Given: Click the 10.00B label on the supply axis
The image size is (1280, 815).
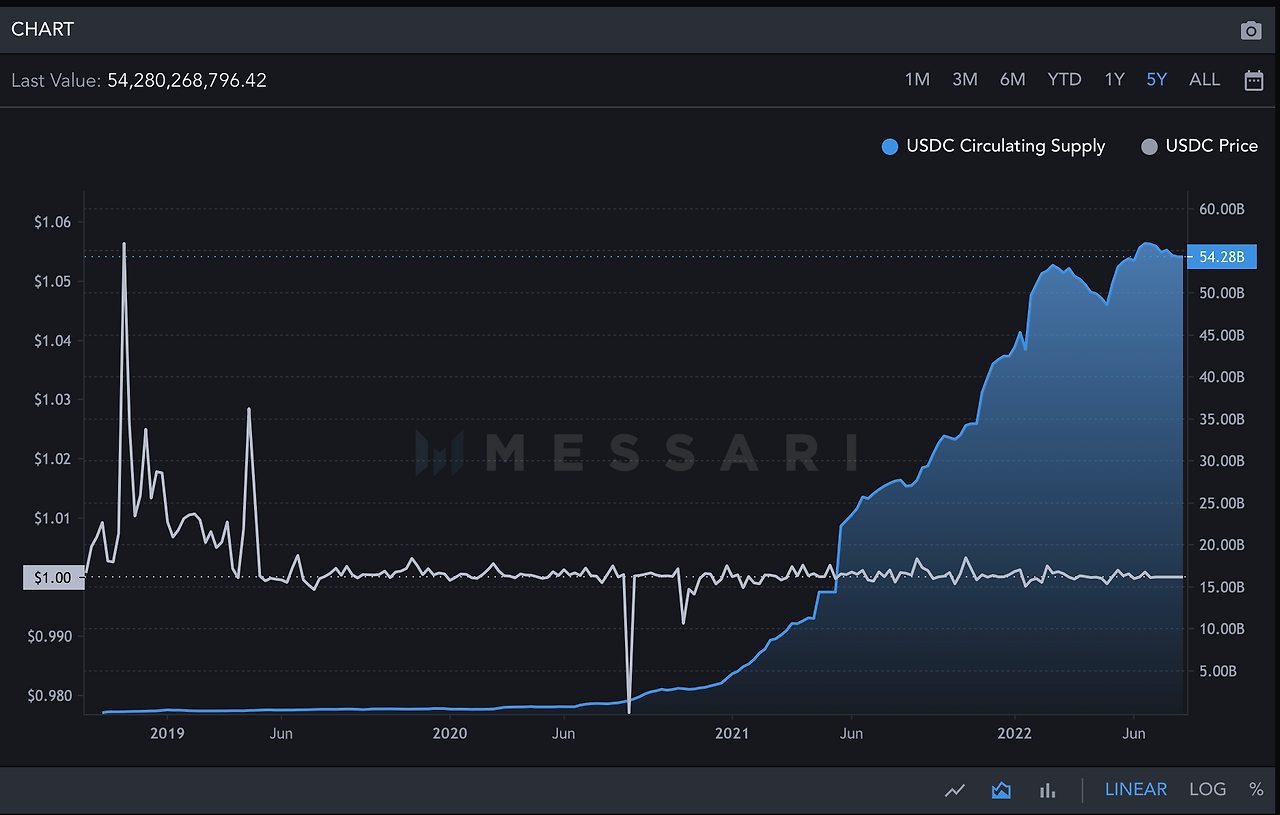Looking at the screenshot, I should click(1222, 629).
